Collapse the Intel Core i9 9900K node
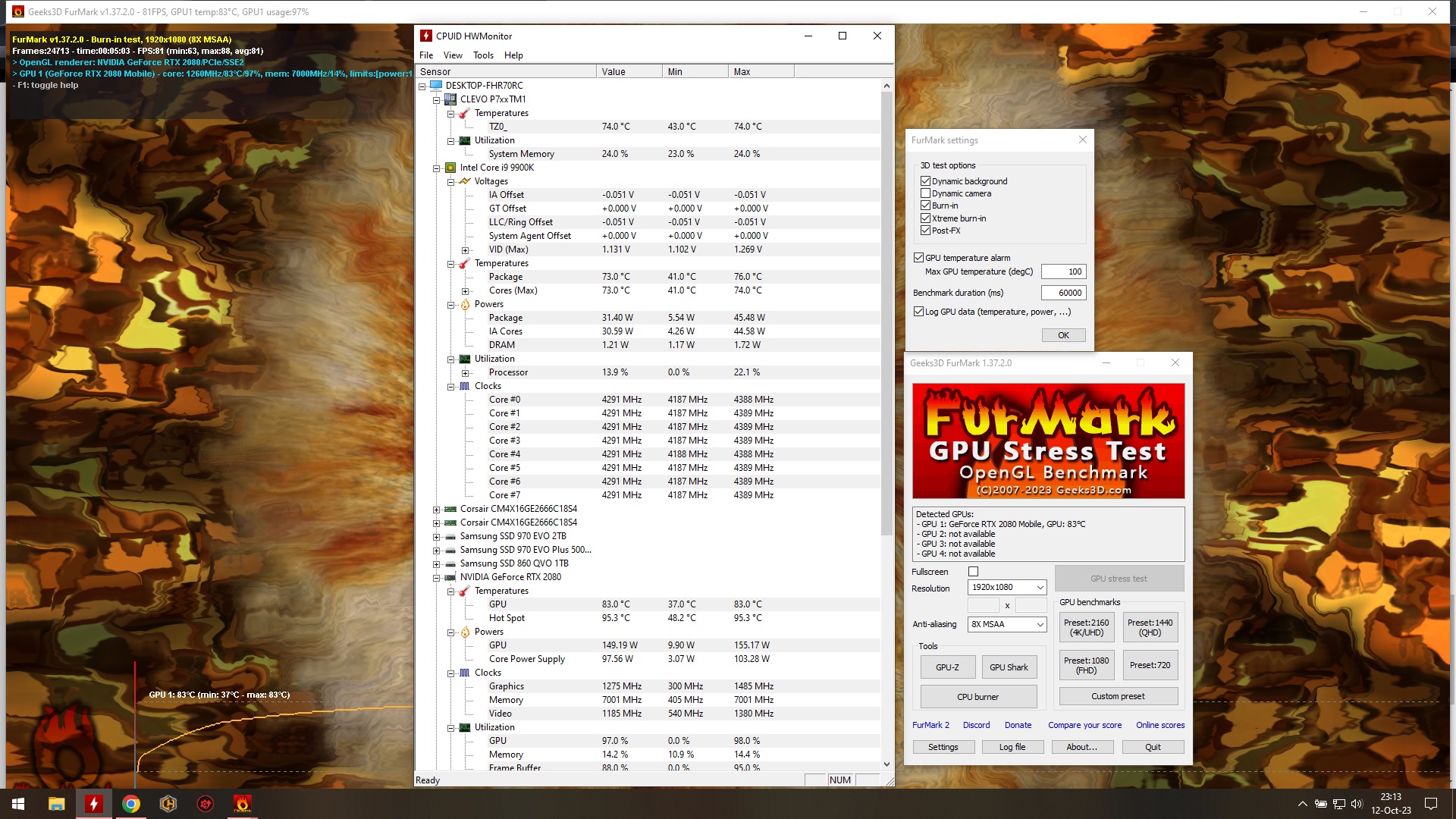Screen dimensions: 1456x819 pyautogui.click(x=436, y=168)
